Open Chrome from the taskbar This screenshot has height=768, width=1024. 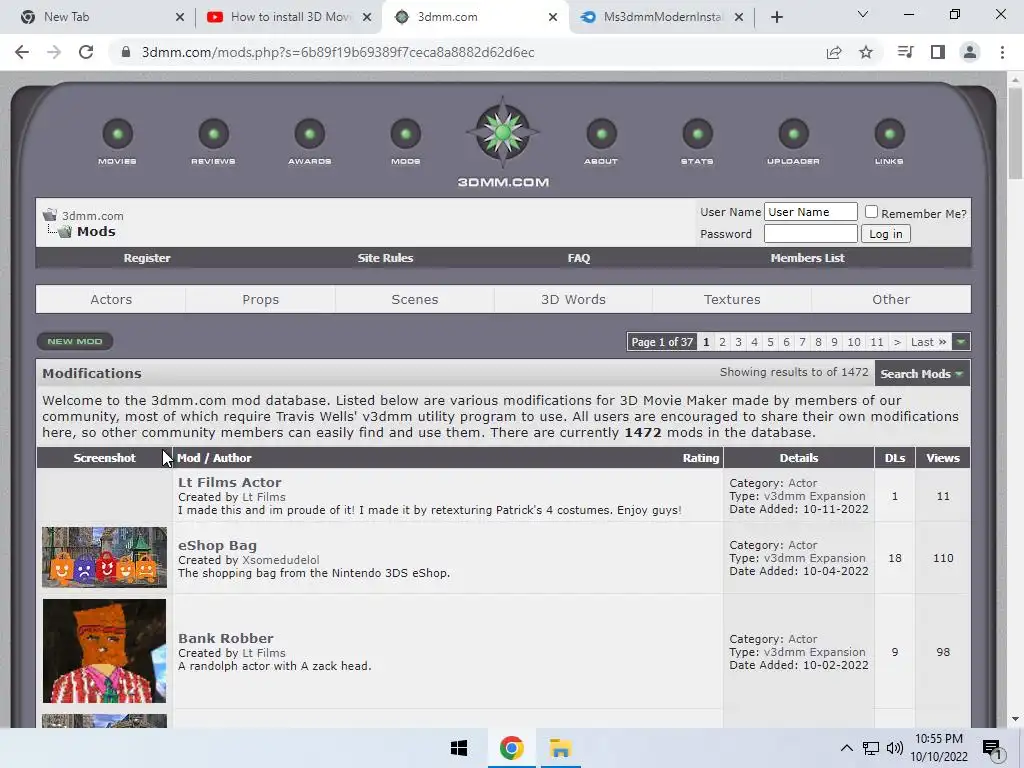[x=511, y=748]
